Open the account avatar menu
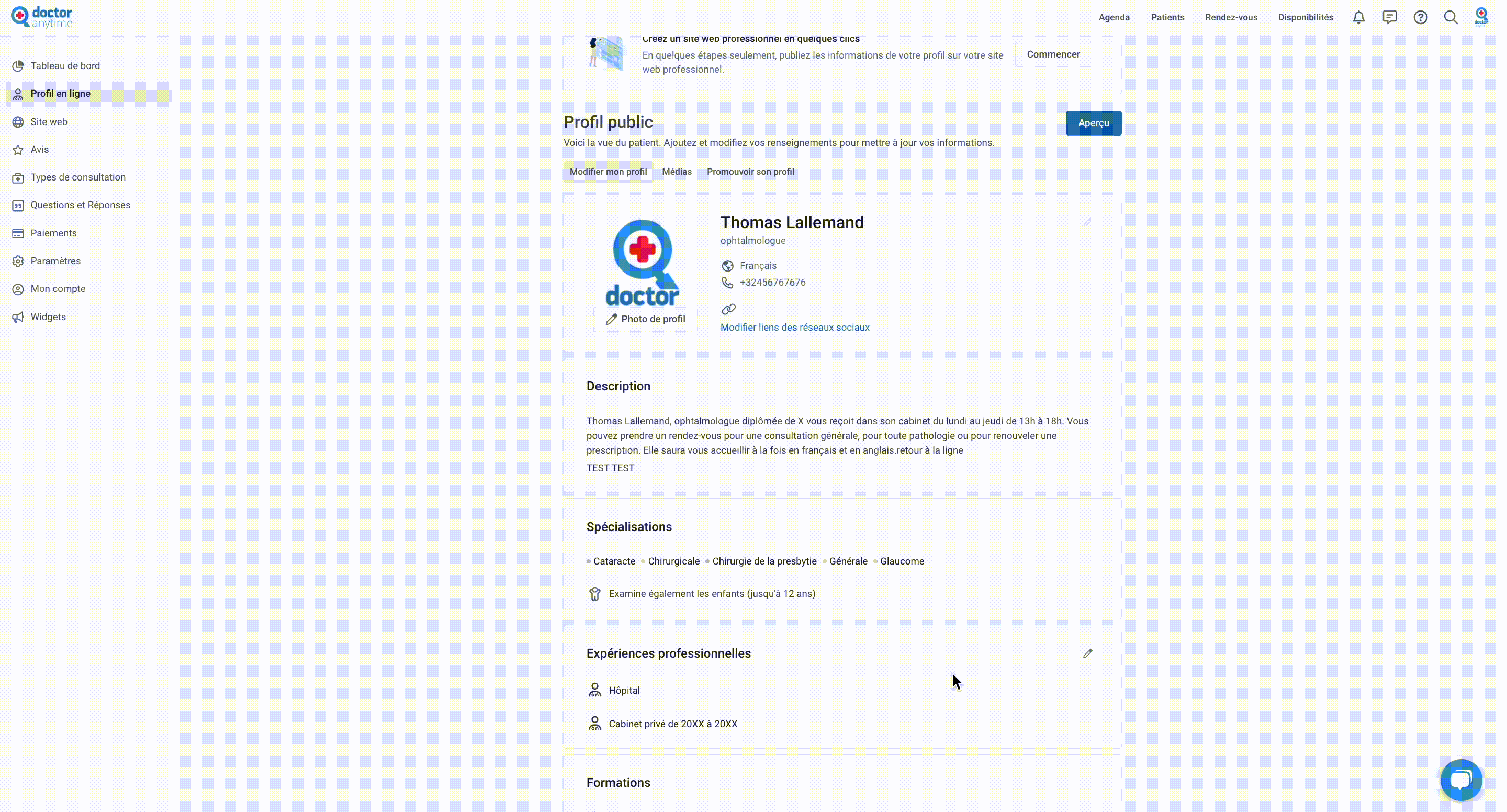Screen dimensions: 1507x812 click(x=1481, y=17)
